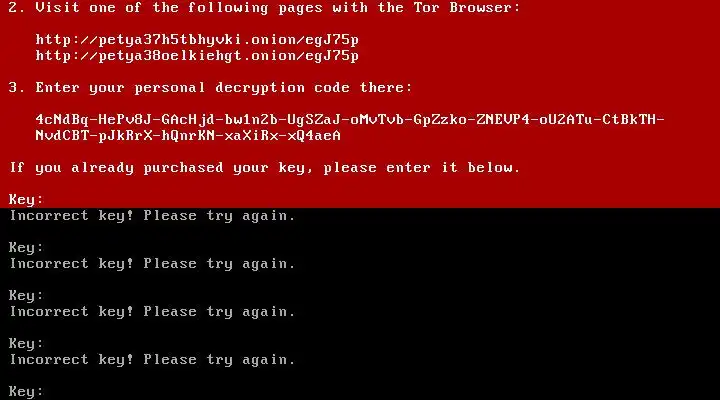Click the last "Incorrect key! Please try again." message

(152, 360)
